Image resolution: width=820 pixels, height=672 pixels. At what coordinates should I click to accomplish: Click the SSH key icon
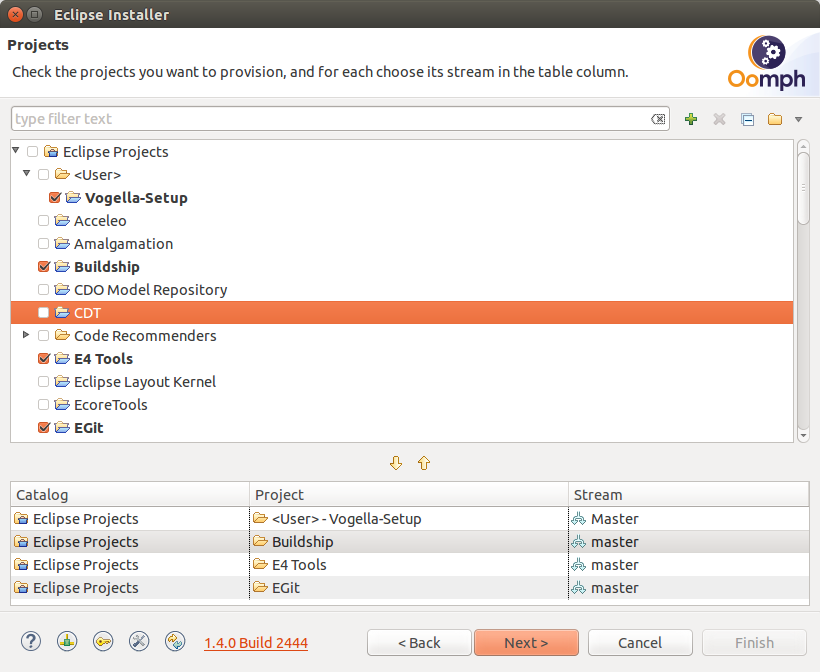103,641
